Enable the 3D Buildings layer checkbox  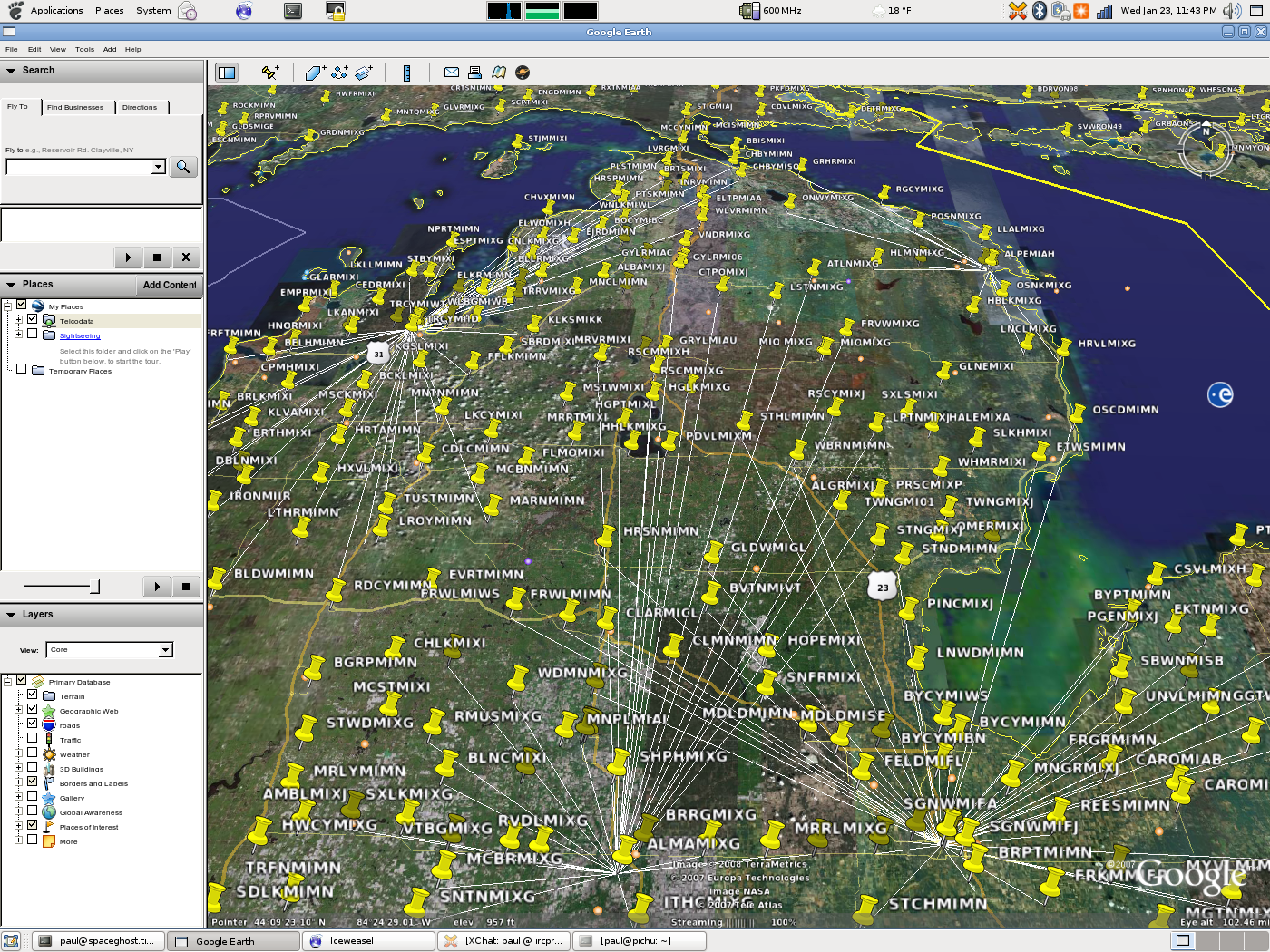[32, 767]
